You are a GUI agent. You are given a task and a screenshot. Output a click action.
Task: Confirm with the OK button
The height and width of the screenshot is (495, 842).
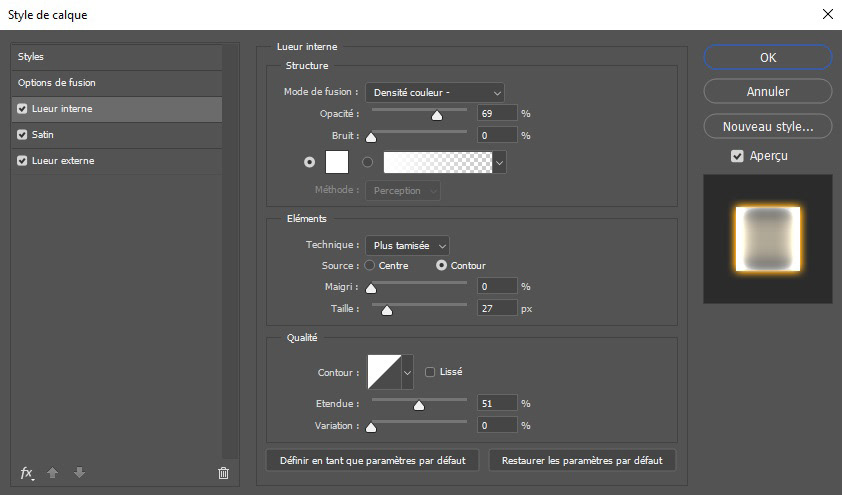point(768,57)
